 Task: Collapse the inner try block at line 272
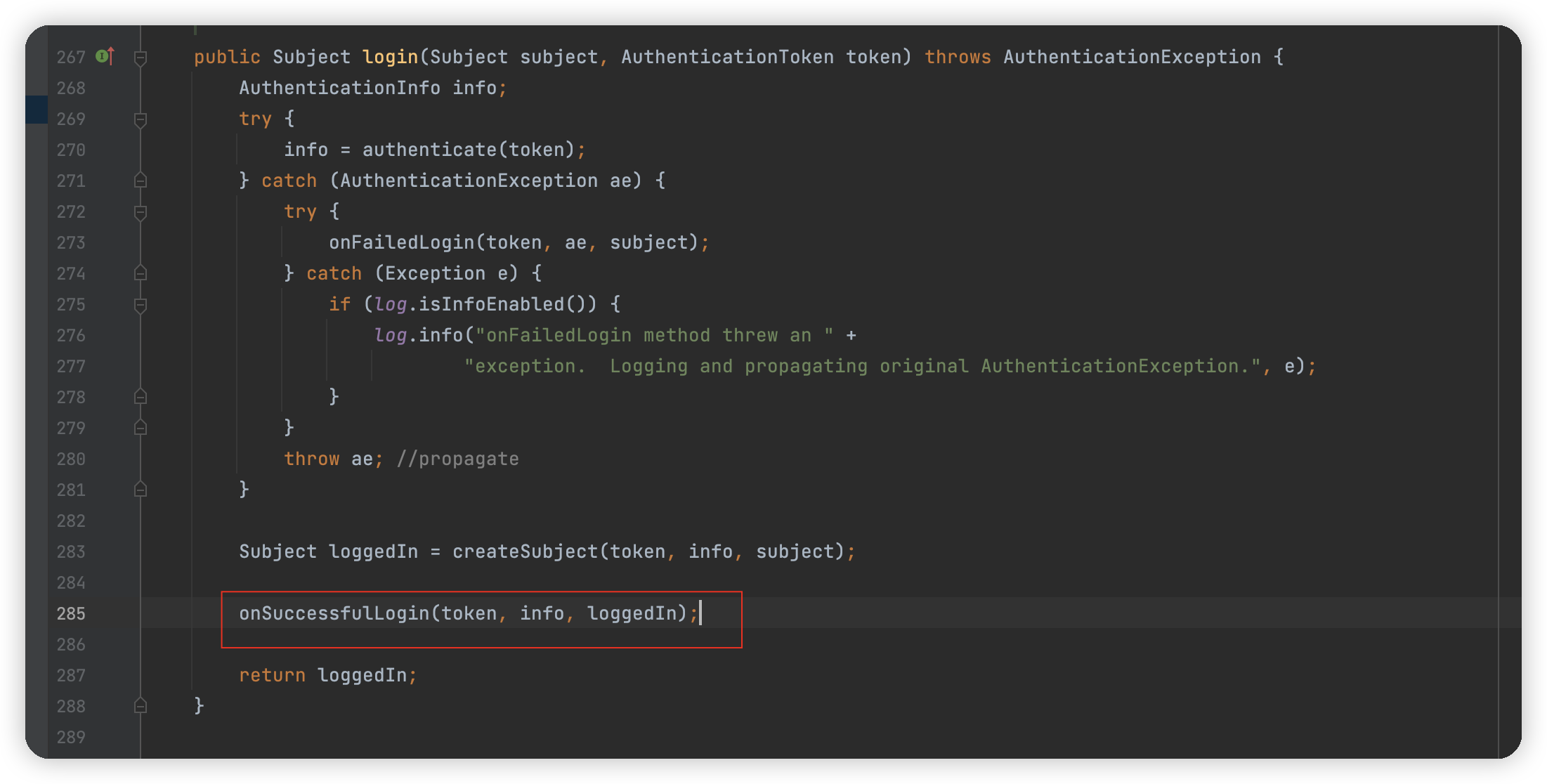tap(141, 212)
